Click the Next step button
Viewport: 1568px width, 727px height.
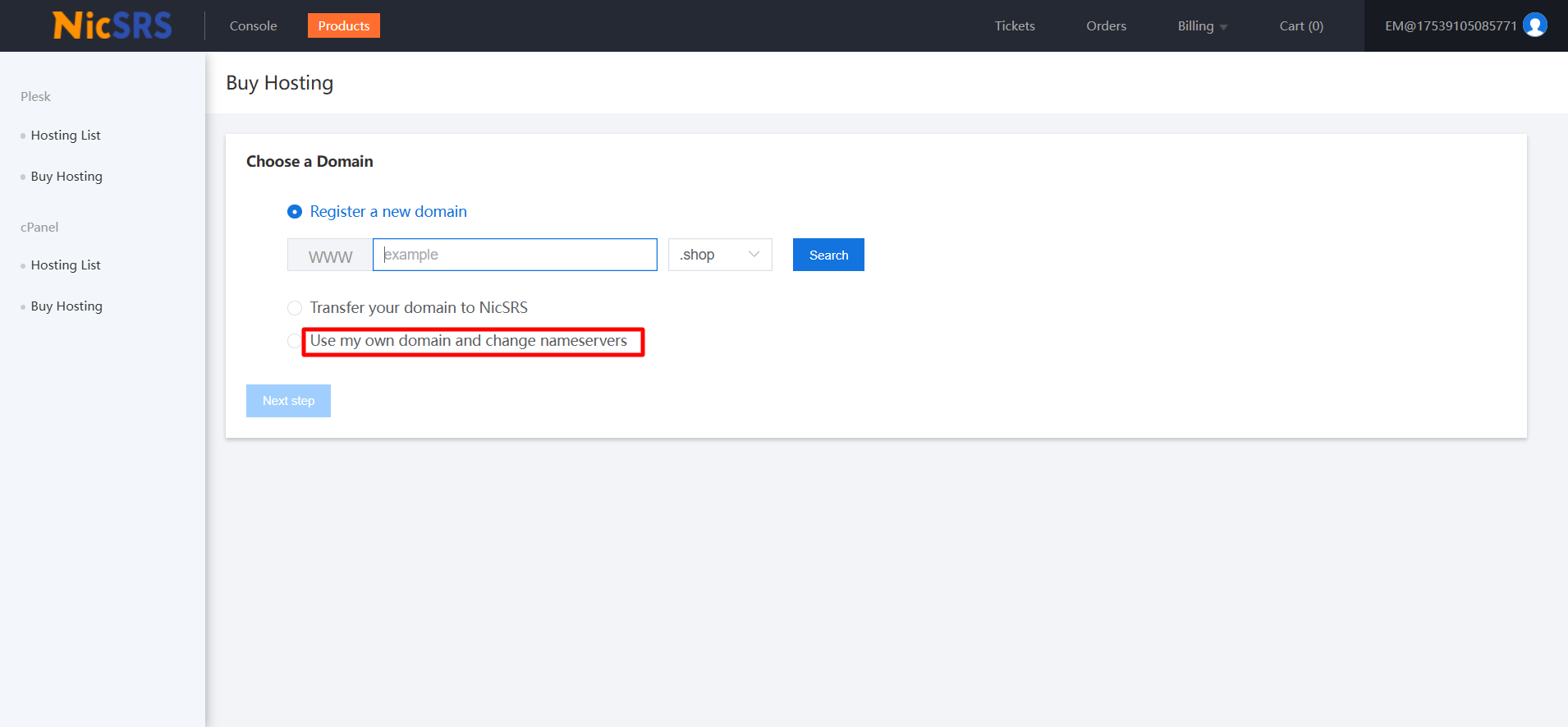(x=288, y=401)
